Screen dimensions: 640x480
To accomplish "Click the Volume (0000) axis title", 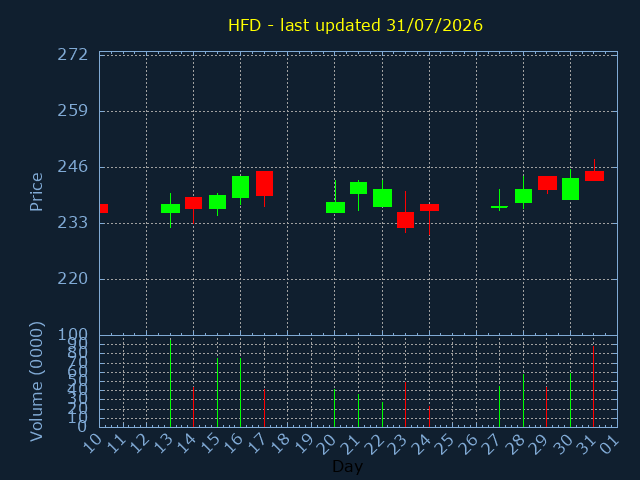I will 36,382.
